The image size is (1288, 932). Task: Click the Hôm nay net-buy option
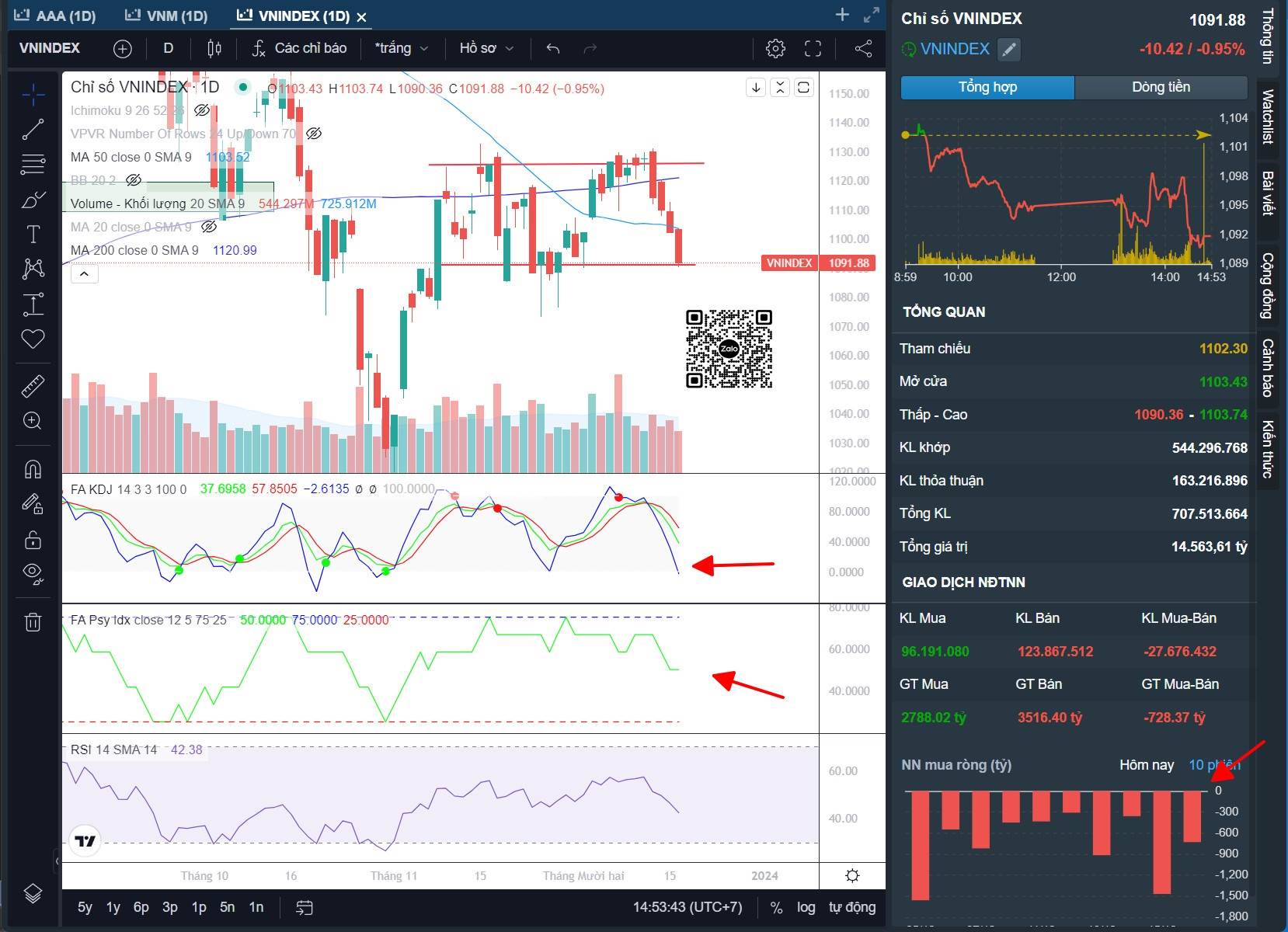[x=1147, y=765]
